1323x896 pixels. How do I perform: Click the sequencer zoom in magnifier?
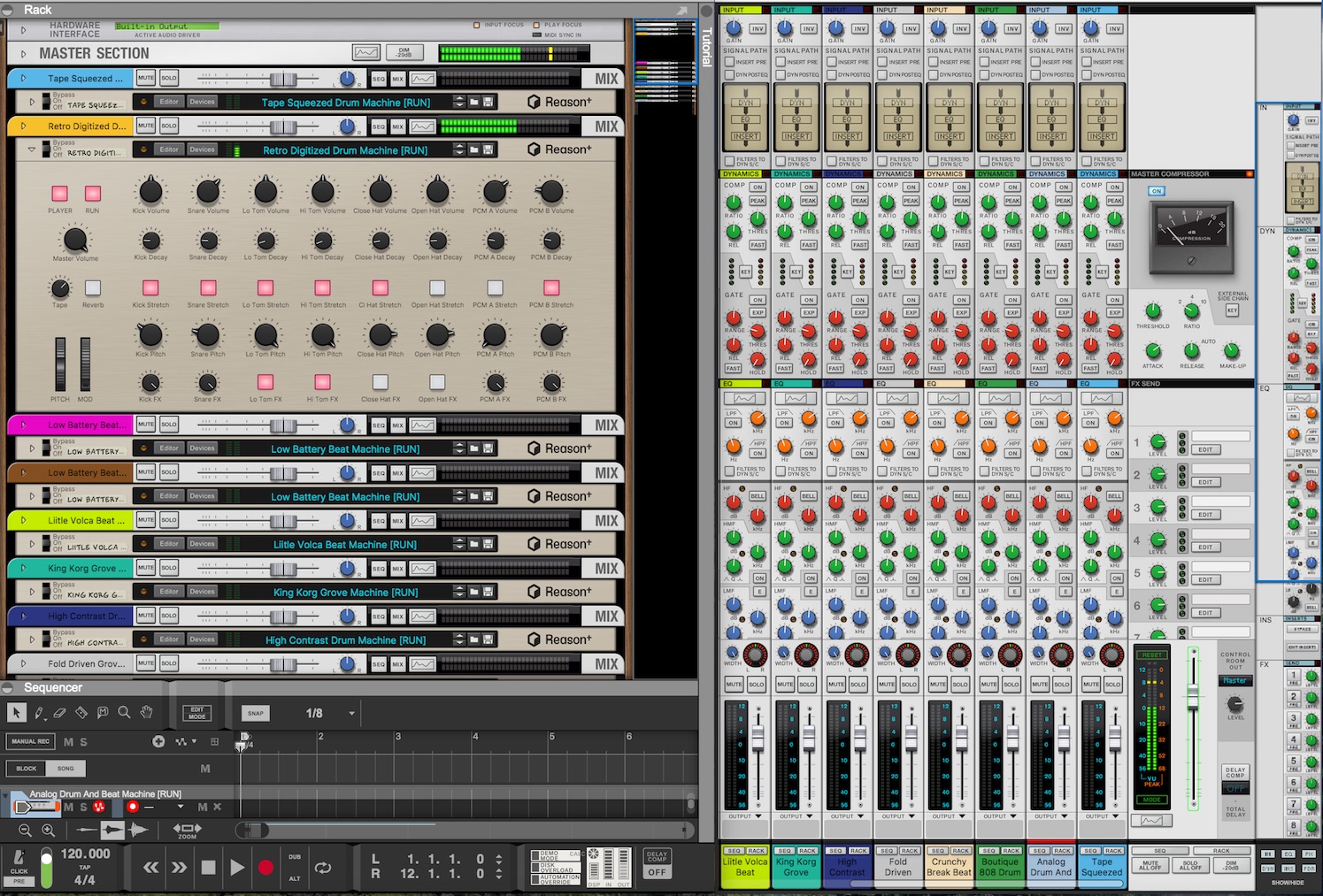click(48, 830)
